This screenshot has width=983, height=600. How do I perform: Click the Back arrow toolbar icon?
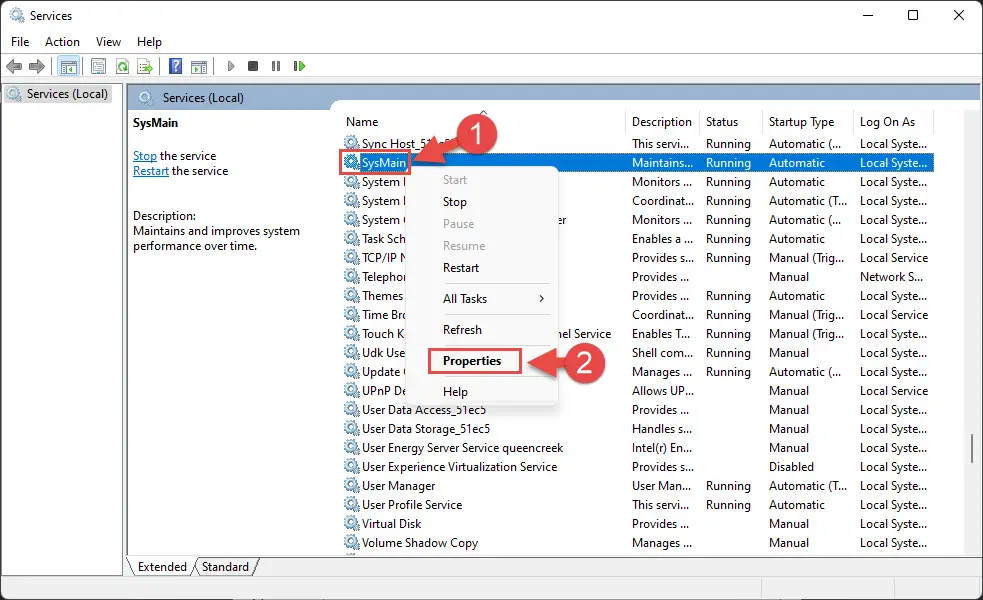[14, 66]
